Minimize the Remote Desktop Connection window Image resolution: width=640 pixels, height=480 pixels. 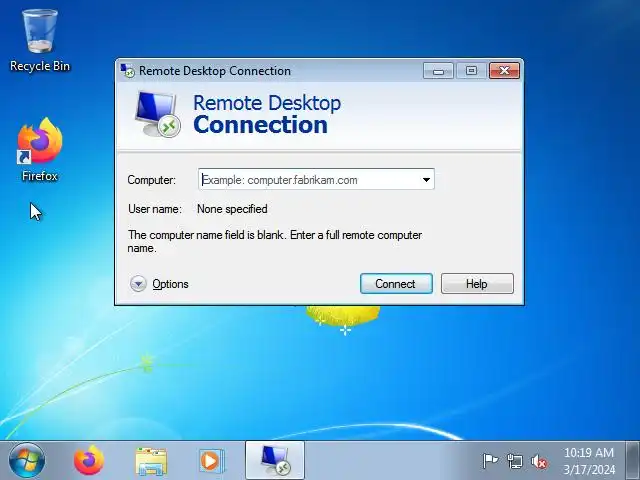438,71
